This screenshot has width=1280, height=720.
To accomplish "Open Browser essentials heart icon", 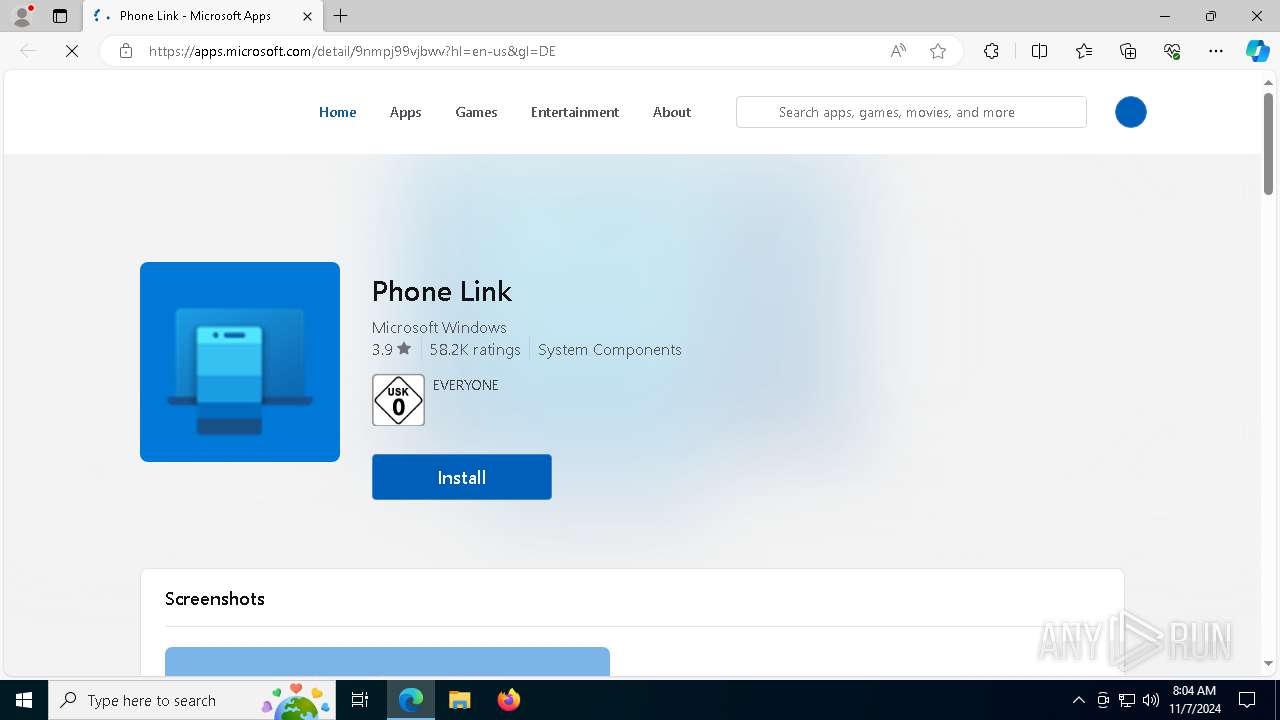I will click(1172, 51).
